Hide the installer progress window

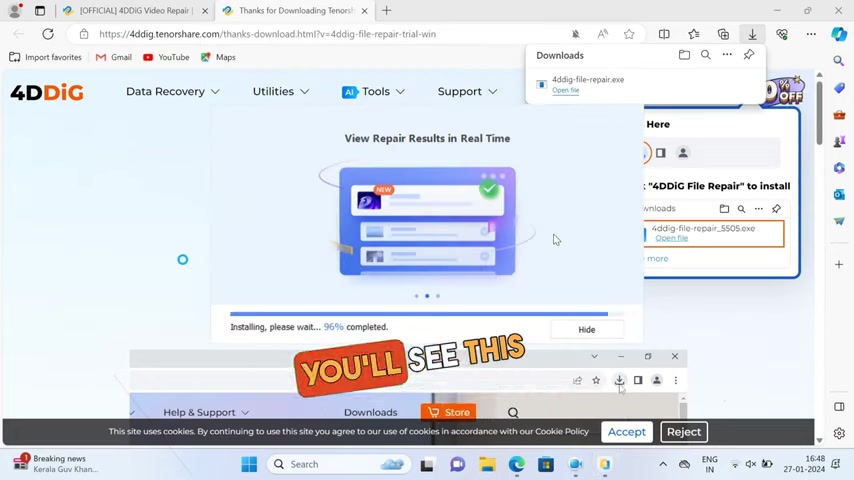tap(587, 330)
